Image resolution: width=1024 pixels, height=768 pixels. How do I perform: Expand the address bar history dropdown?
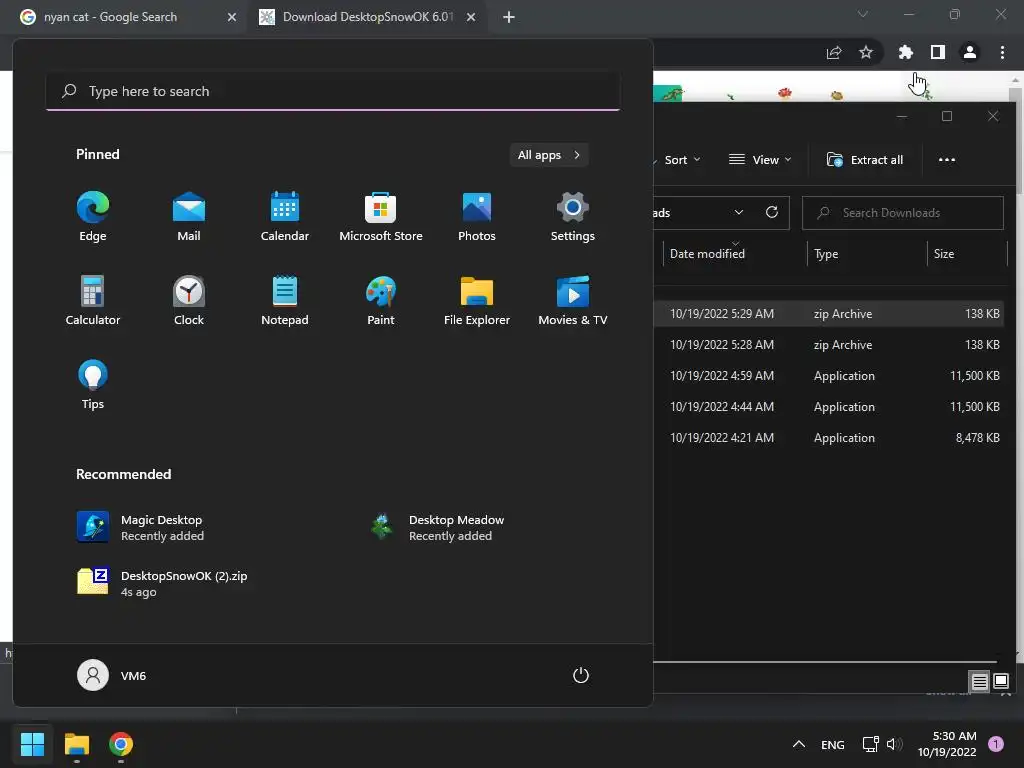point(739,213)
